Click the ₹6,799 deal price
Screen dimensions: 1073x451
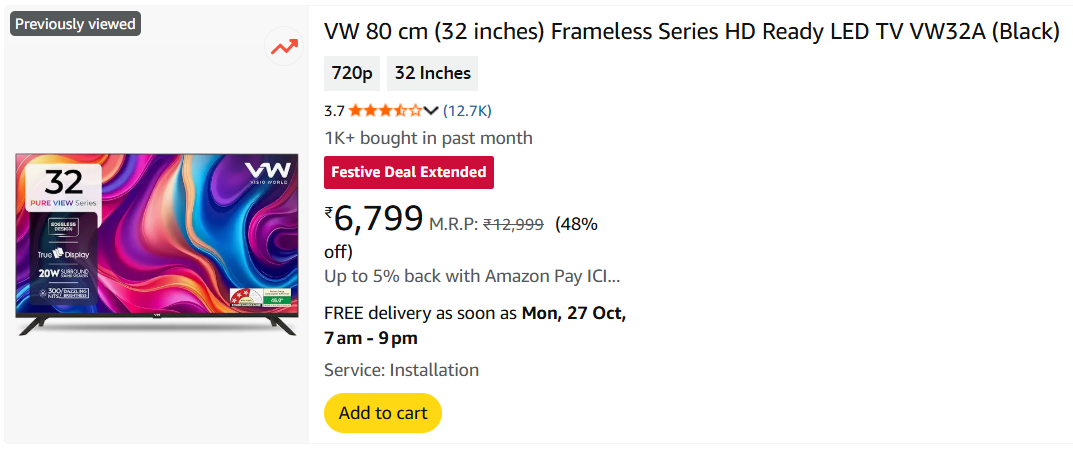coord(374,218)
